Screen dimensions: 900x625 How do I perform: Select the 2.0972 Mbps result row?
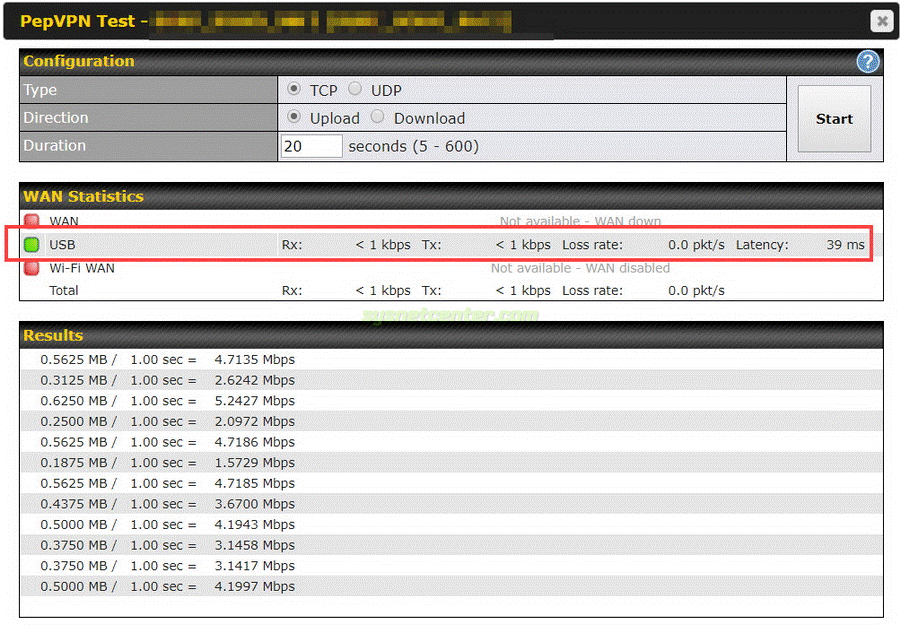pyautogui.click(x=452, y=421)
